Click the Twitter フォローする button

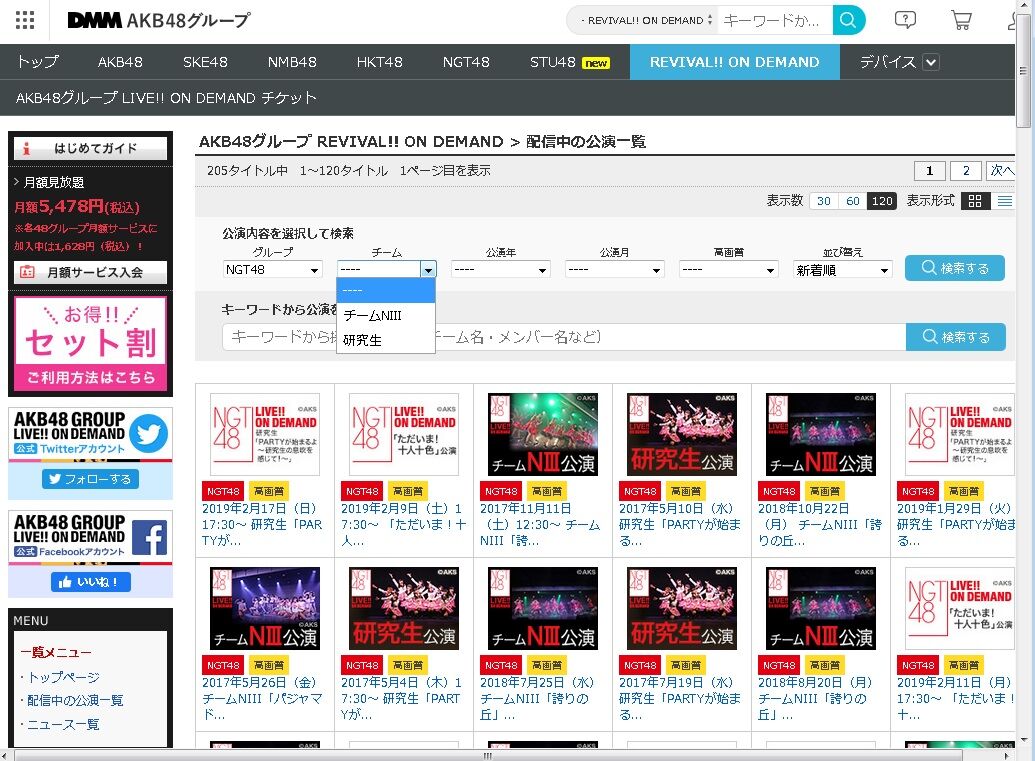(90, 479)
